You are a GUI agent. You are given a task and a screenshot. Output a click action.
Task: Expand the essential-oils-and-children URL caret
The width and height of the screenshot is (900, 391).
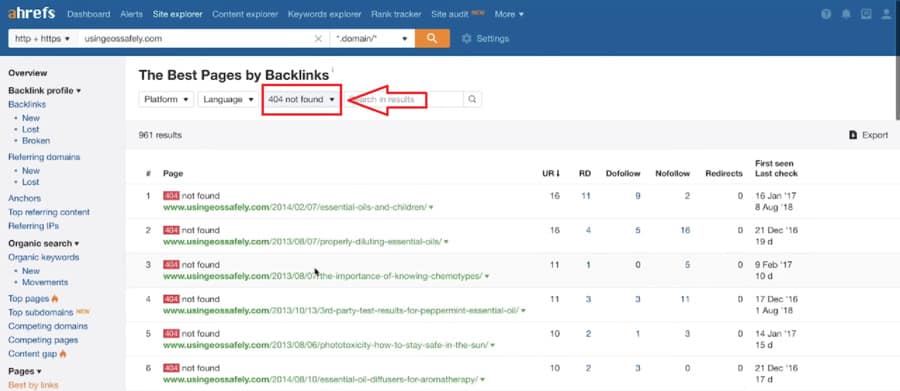point(431,207)
